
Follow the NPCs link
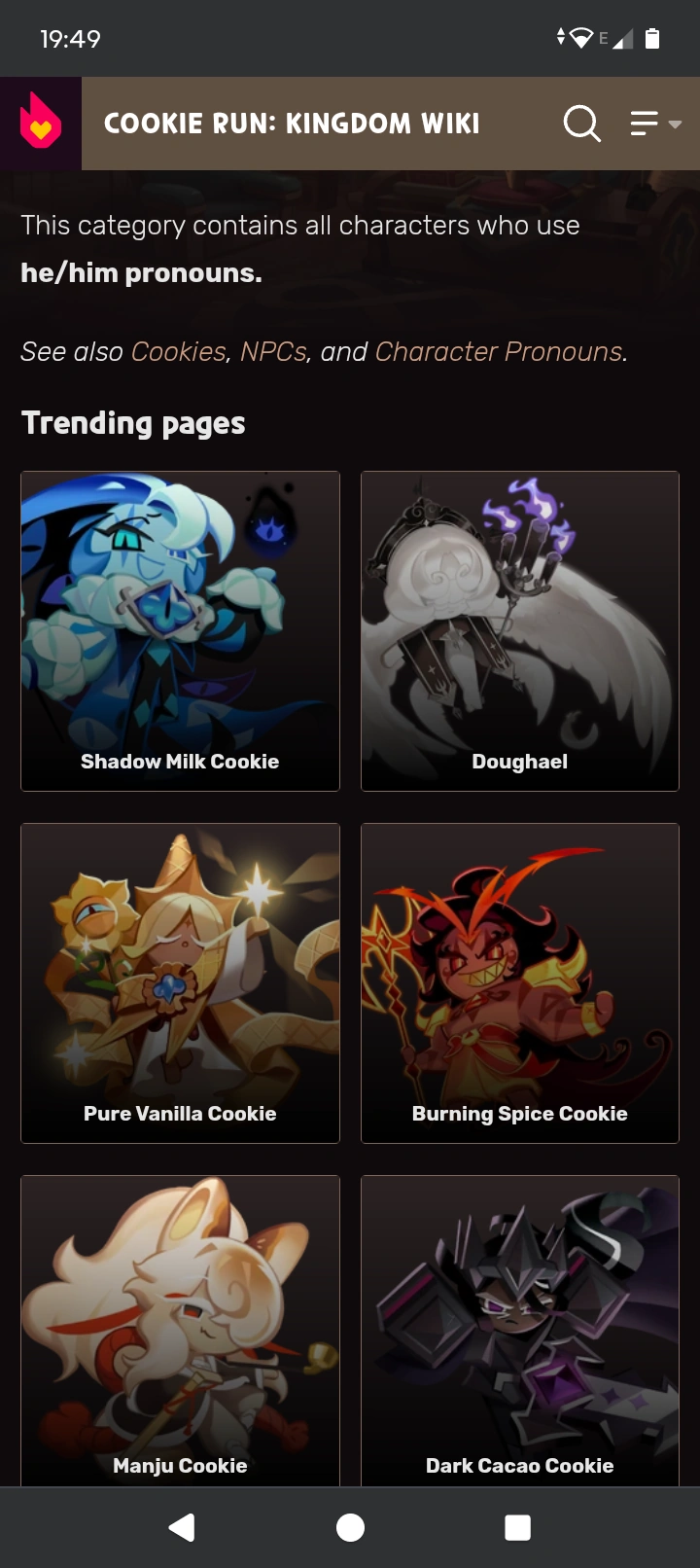[x=273, y=351]
